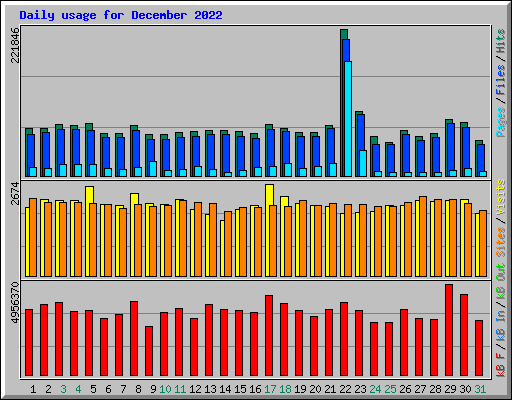Click the yellow visits bar for day 5

coord(89,195)
